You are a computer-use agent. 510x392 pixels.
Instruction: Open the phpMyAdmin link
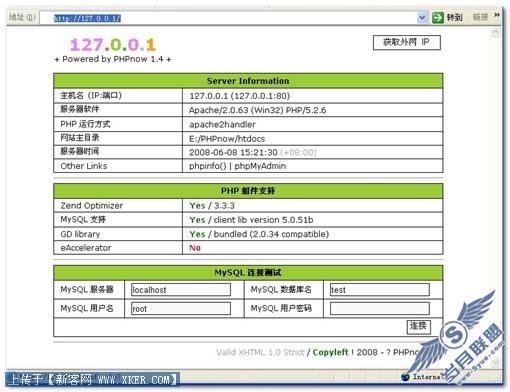[x=260, y=166]
